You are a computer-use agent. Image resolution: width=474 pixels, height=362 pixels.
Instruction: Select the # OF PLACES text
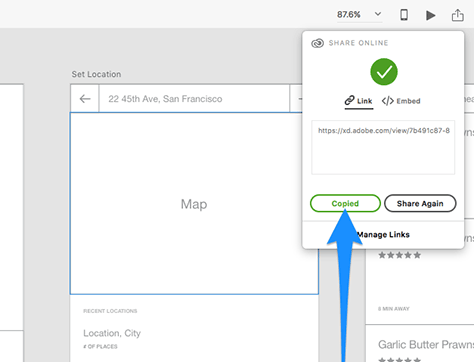click(100, 347)
